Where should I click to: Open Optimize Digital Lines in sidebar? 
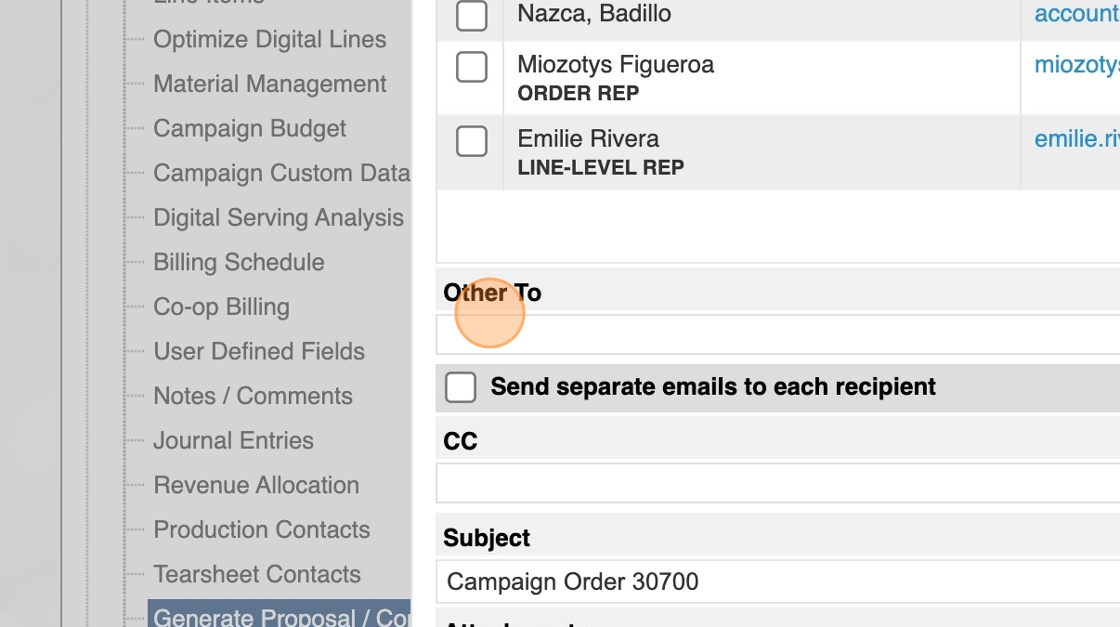[x=269, y=40]
